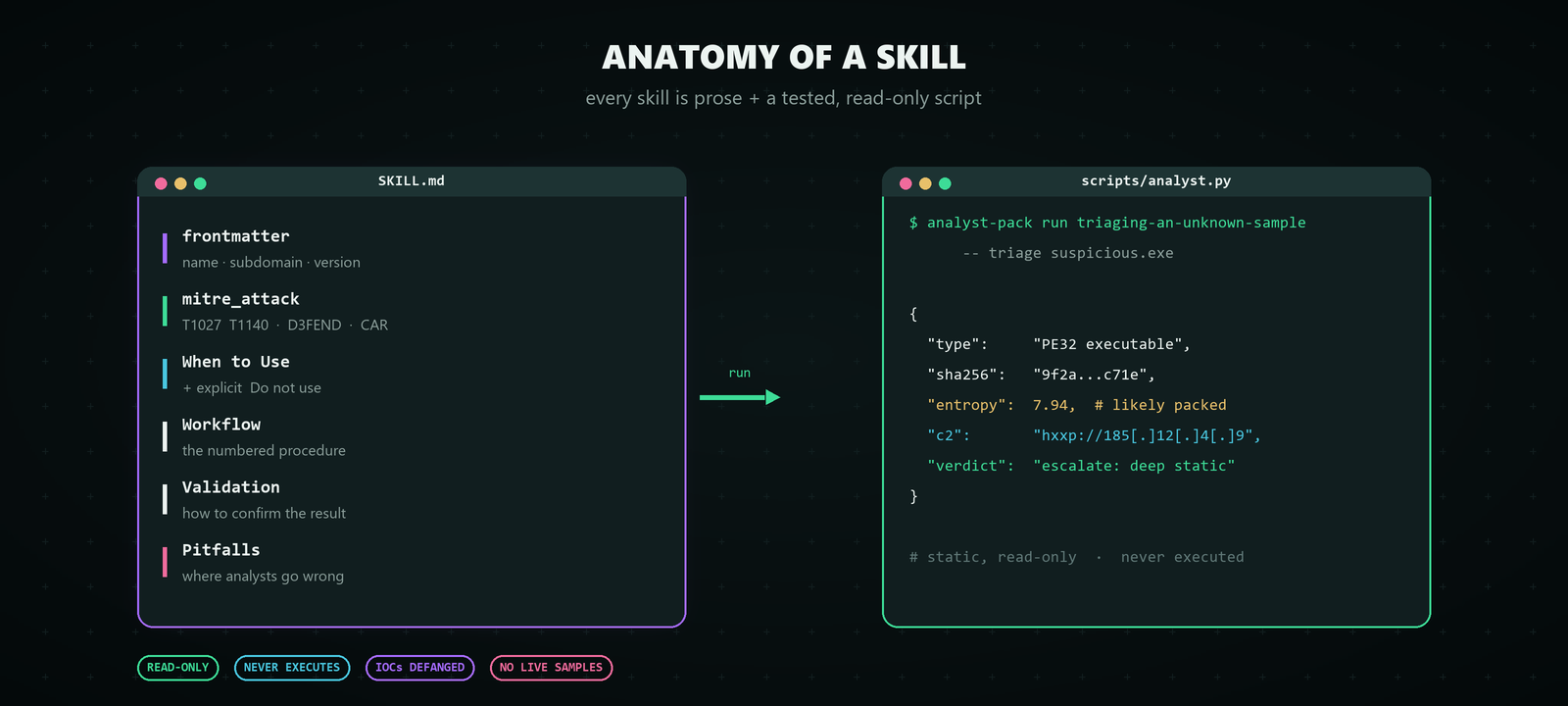Viewport: 1568px width, 706px height.
Task: Click the T1140 technique ID
Action: pos(249,326)
